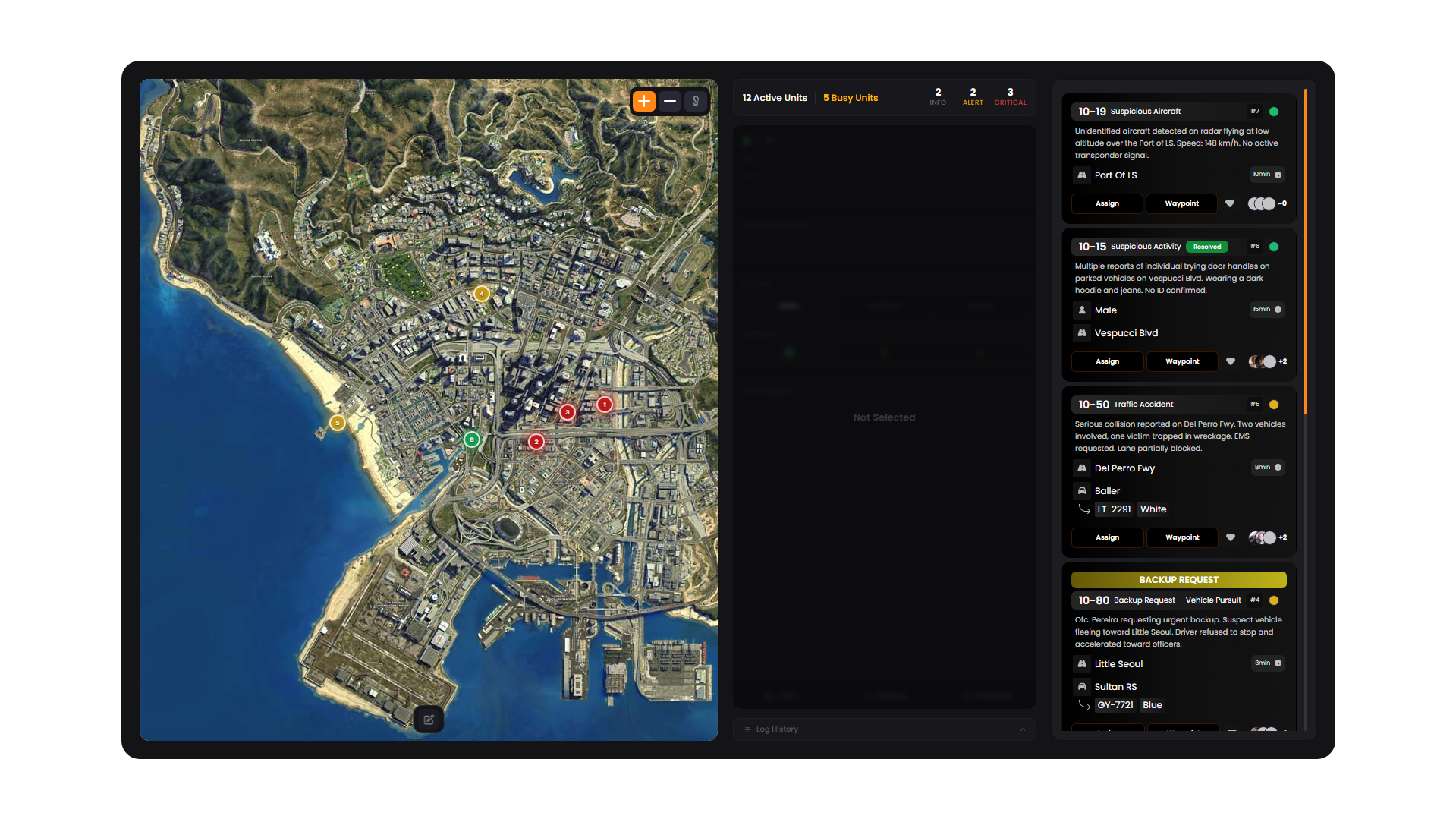Show the 12 Active Units list
The width and height of the screenshot is (1456, 819).
tap(775, 98)
